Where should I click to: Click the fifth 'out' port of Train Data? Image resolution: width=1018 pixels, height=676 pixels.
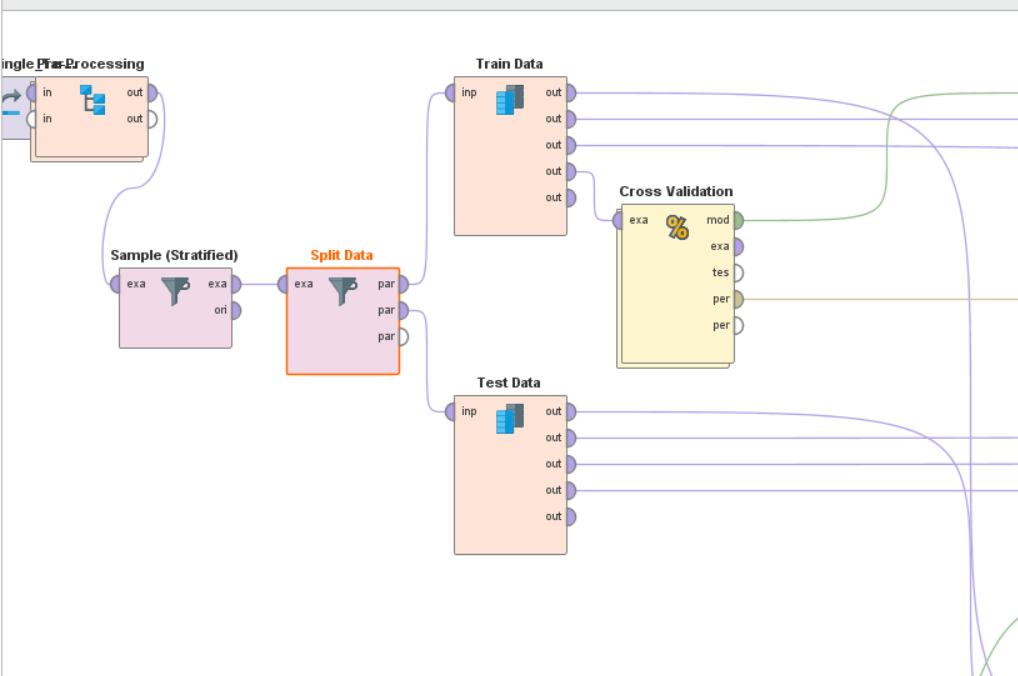[x=571, y=197]
